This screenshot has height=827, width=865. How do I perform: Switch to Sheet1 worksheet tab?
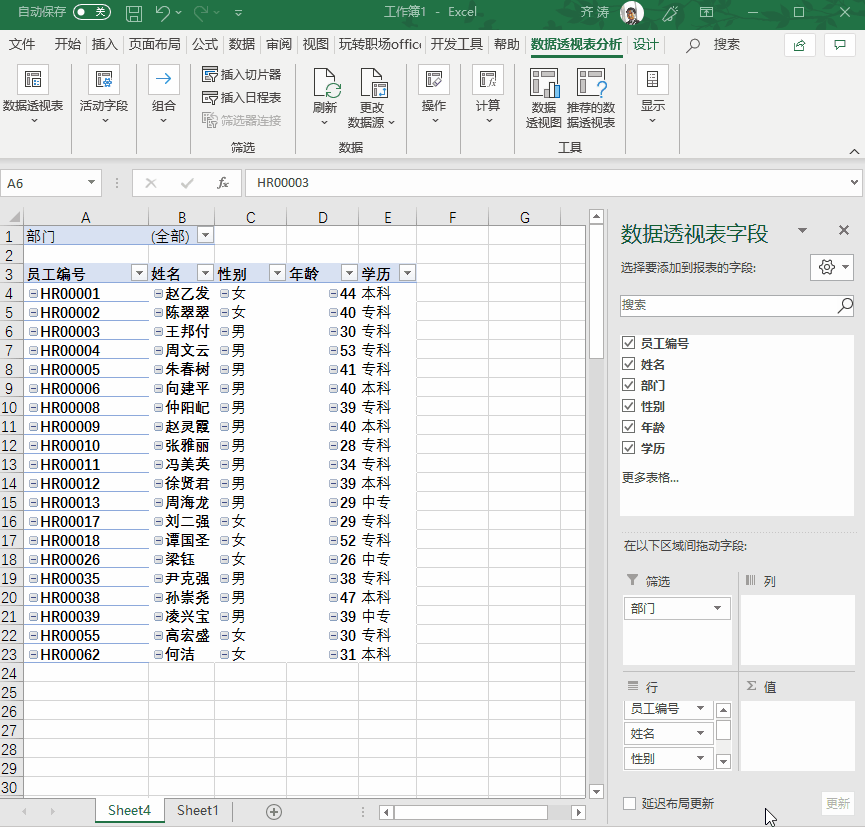click(198, 810)
